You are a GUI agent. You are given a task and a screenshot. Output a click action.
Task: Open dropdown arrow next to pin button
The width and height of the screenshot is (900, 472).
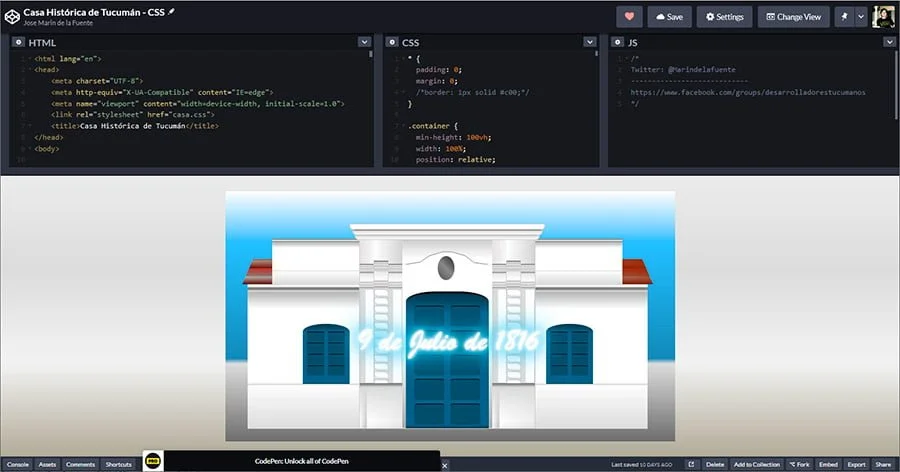click(860, 16)
